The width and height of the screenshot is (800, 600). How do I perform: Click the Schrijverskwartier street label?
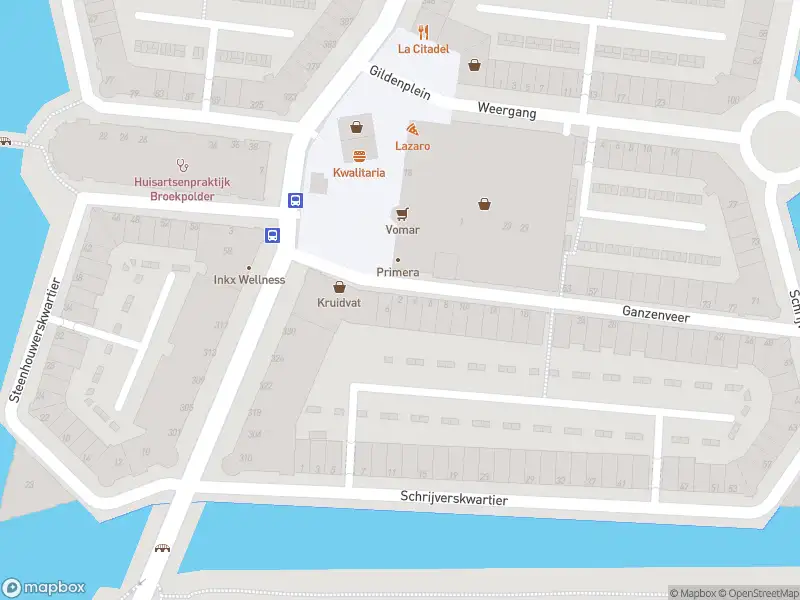[x=454, y=497]
